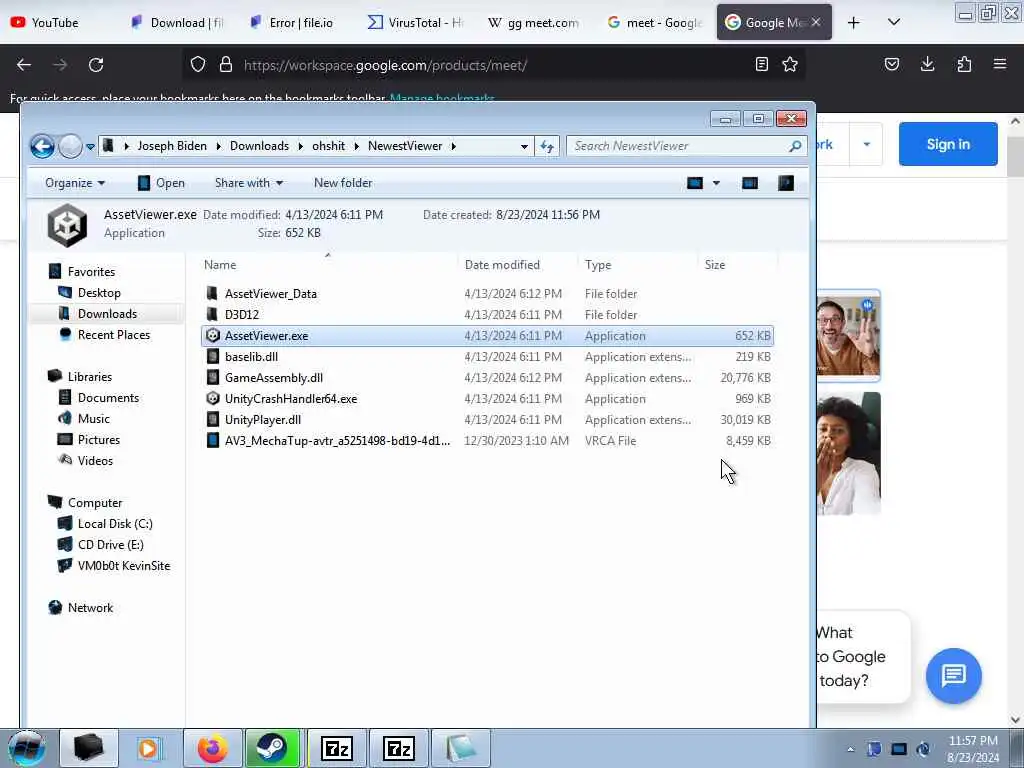Reload the Firefox page
The image size is (1024, 768).
click(96, 65)
